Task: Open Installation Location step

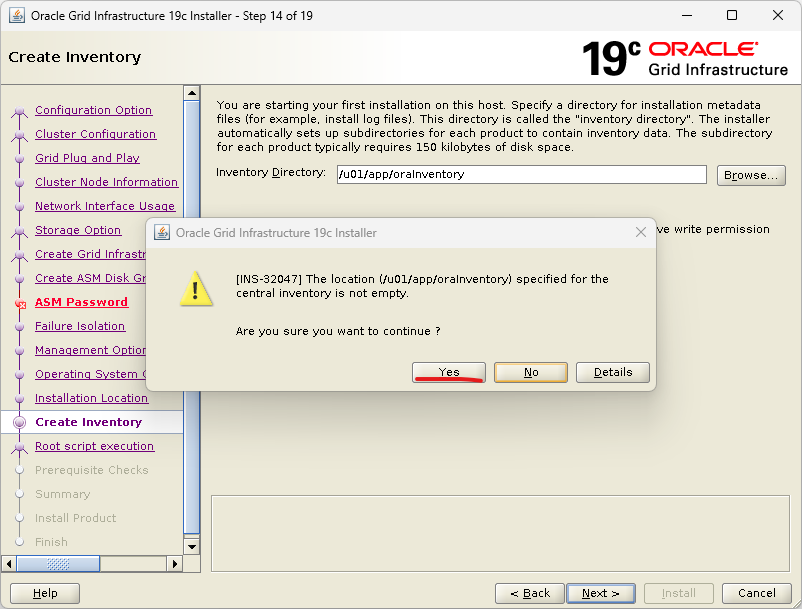Action: pyautogui.click(x=92, y=398)
